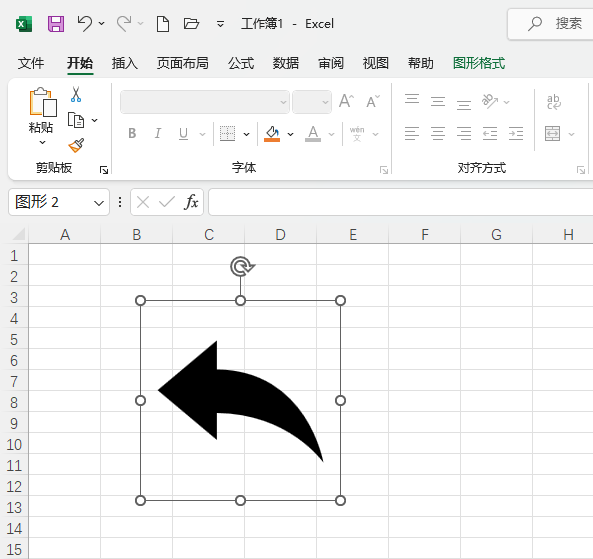Open the Borders dropdown arrow
The image size is (593, 559).
click(x=247, y=134)
